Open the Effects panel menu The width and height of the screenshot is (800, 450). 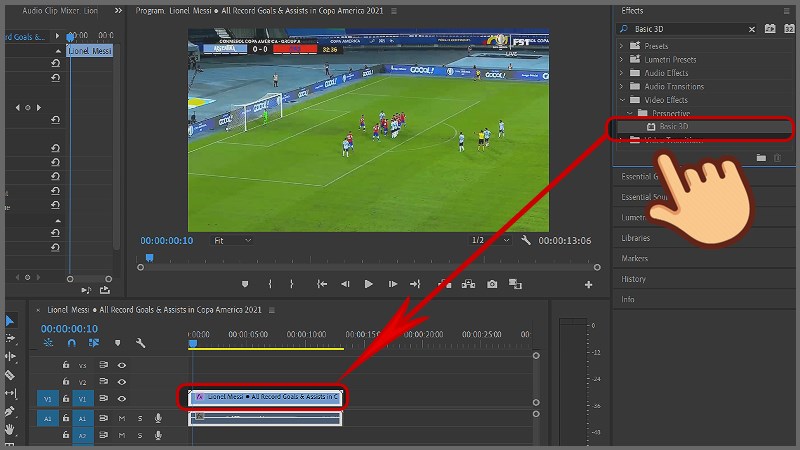786,11
